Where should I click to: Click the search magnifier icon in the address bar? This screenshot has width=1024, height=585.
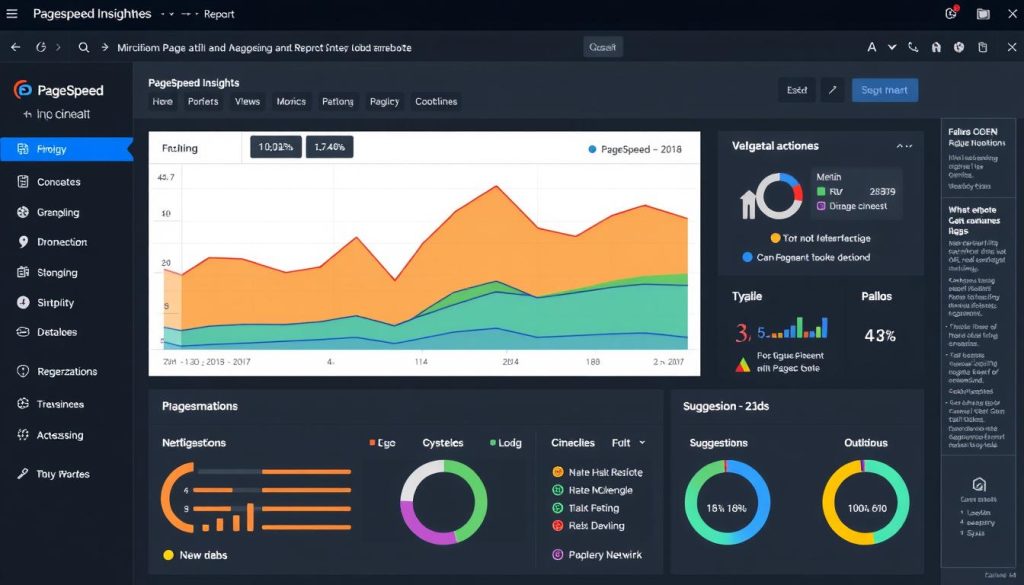pos(84,47)
